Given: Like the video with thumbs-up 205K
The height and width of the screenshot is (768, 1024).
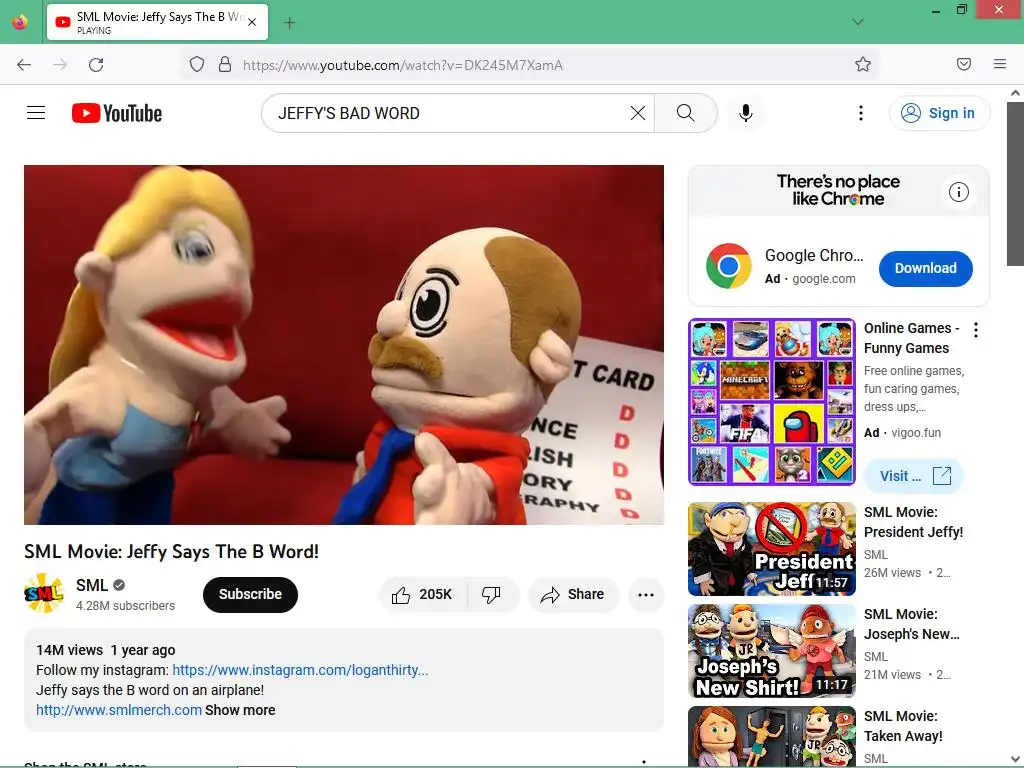Looking at the screenshot, I should (423, 594).
